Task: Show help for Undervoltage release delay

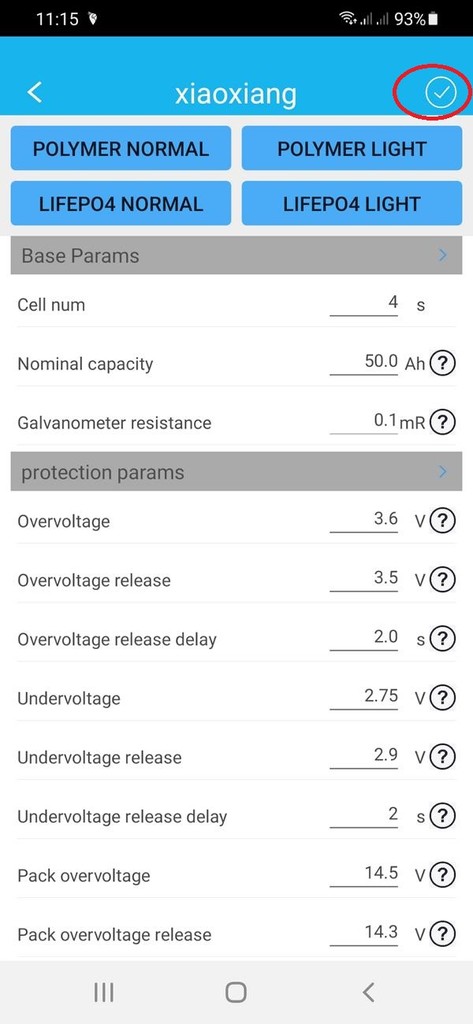Action: [444, 816]
